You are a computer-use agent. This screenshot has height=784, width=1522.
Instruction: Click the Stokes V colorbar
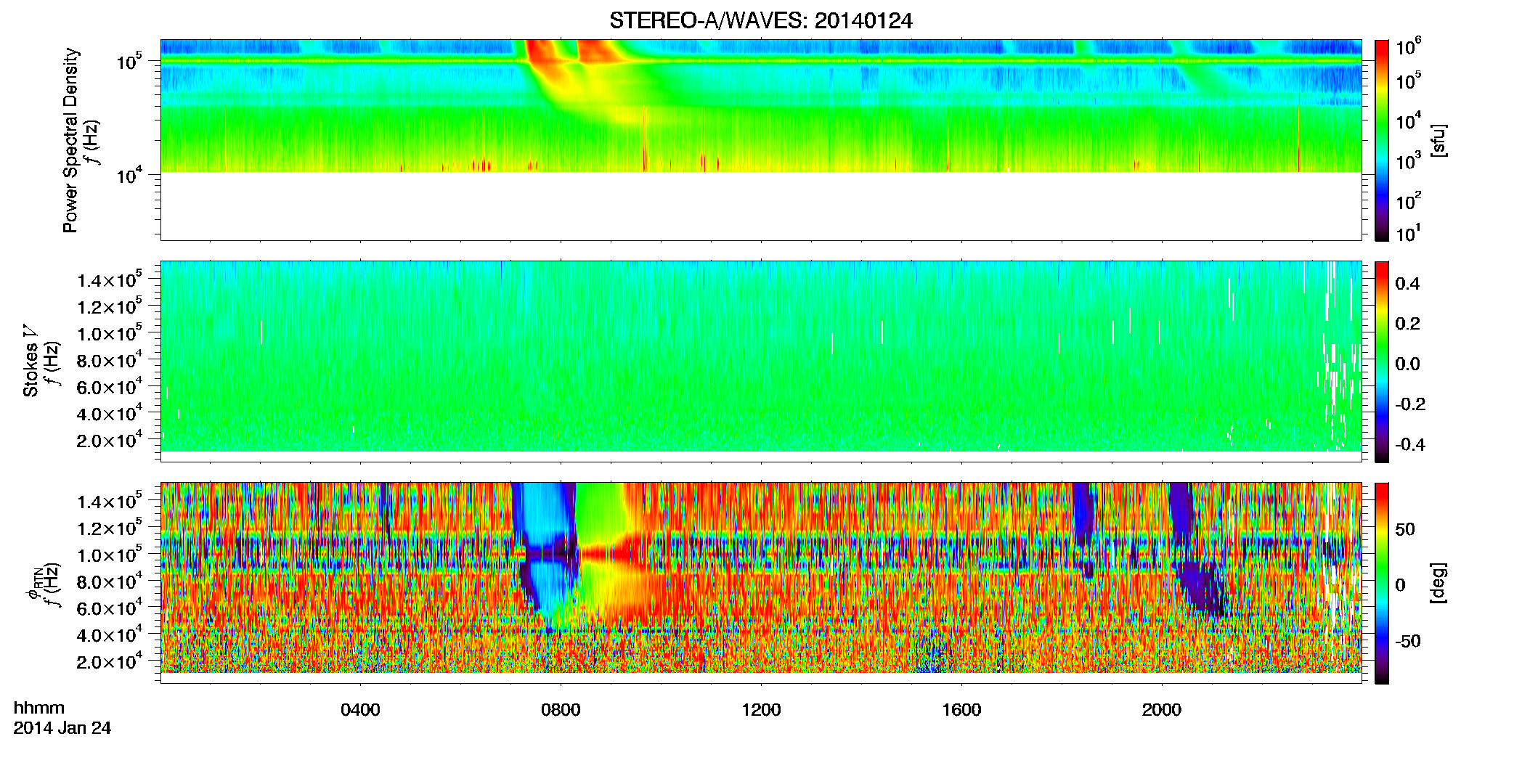(1382, 362)
